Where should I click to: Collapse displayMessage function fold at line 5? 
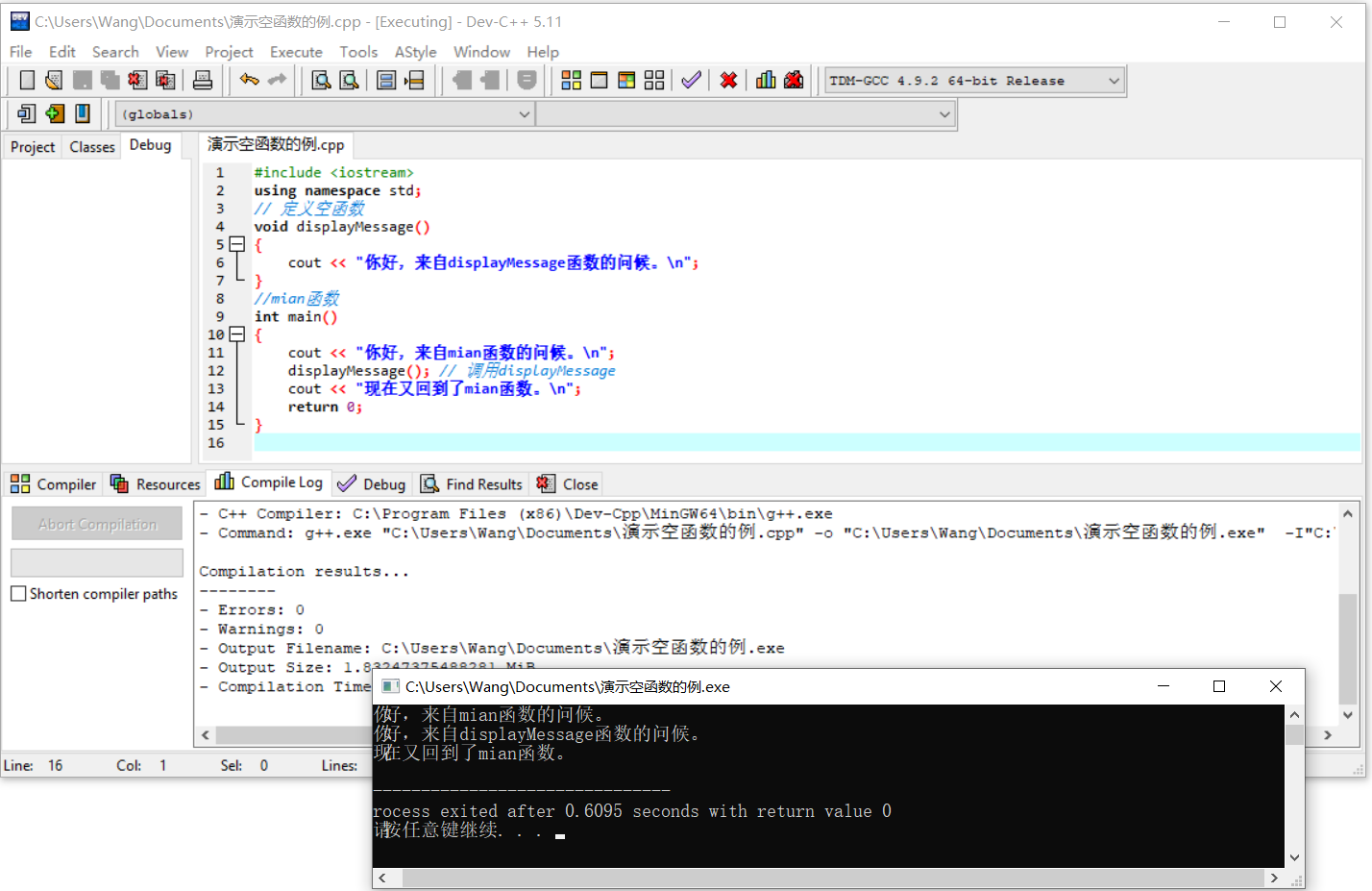(237, 244)
